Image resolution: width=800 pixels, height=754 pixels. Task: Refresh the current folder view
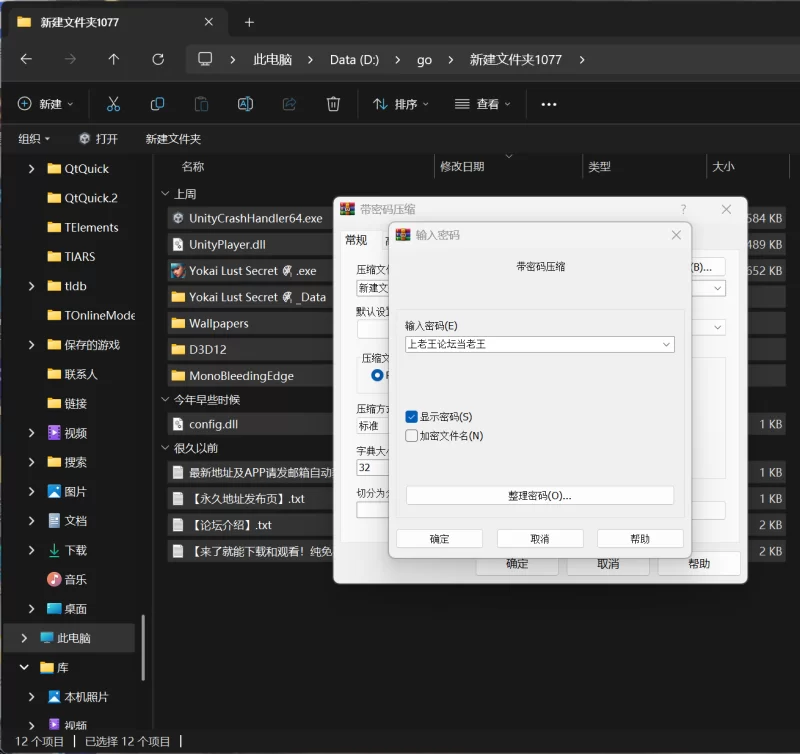(x=158, y=59)
